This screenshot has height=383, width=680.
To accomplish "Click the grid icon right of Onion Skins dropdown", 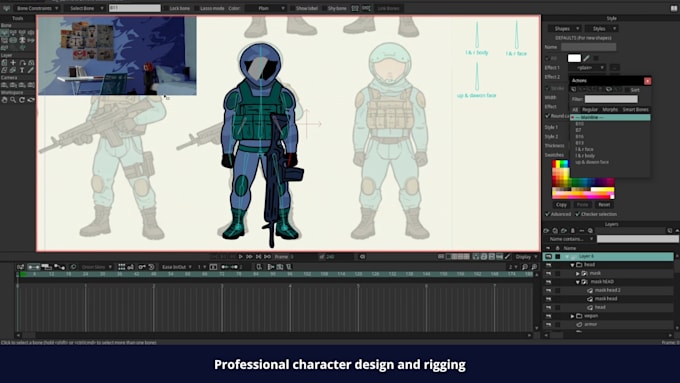I will click(x=122, y=267).
